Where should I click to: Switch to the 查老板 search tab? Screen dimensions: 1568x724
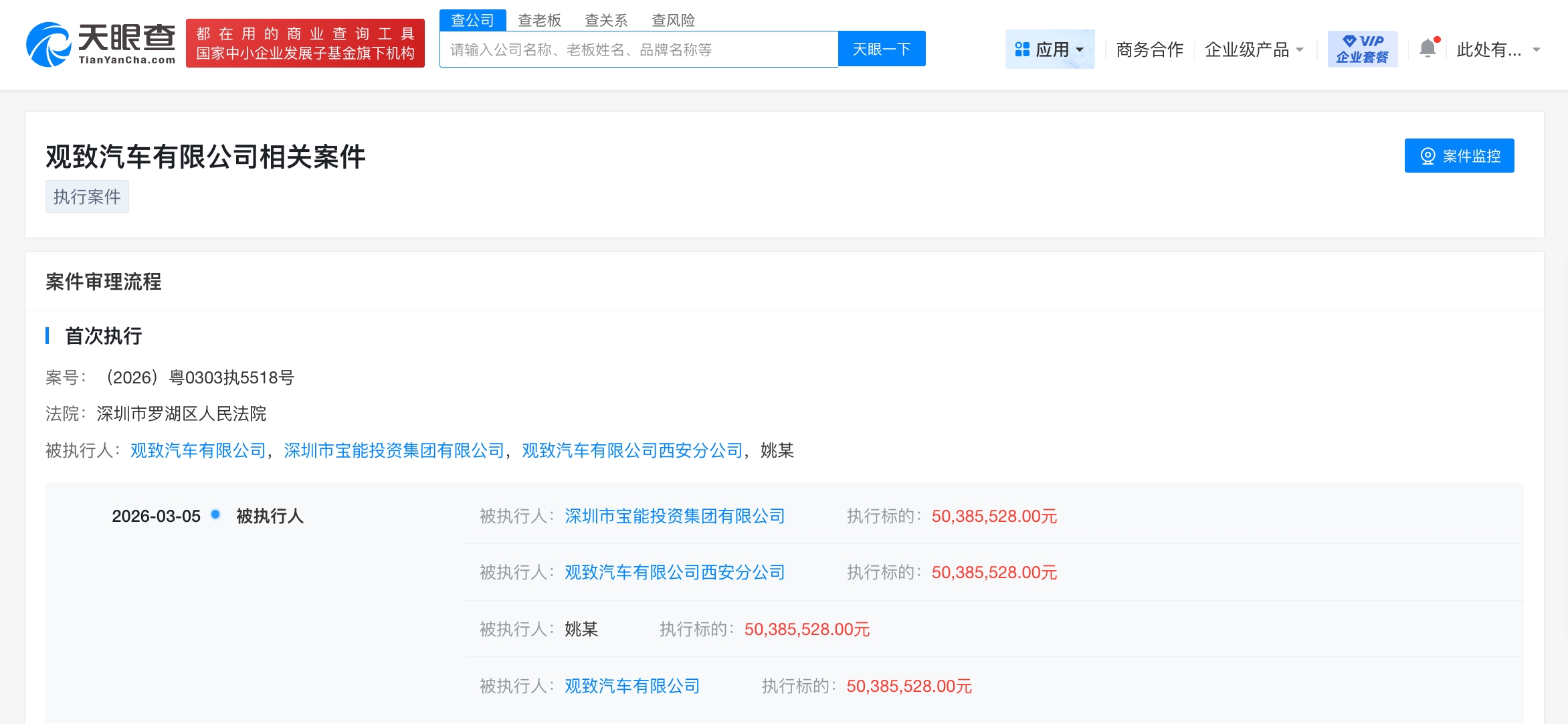click(x=539, y=21)
